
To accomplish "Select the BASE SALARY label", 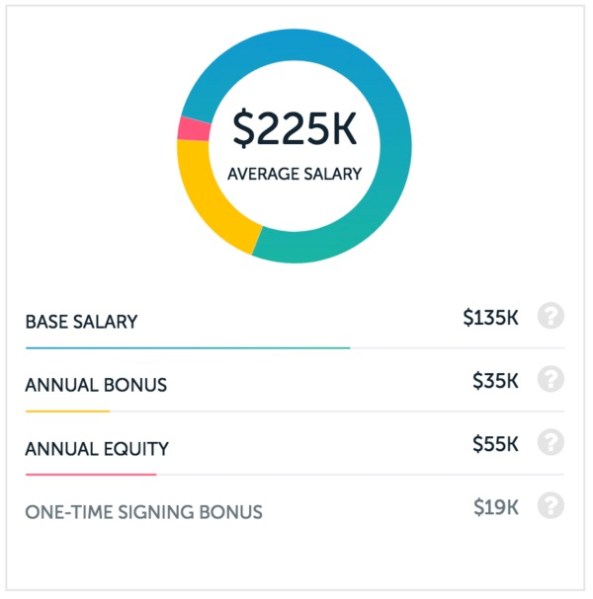I will [81, 322].
